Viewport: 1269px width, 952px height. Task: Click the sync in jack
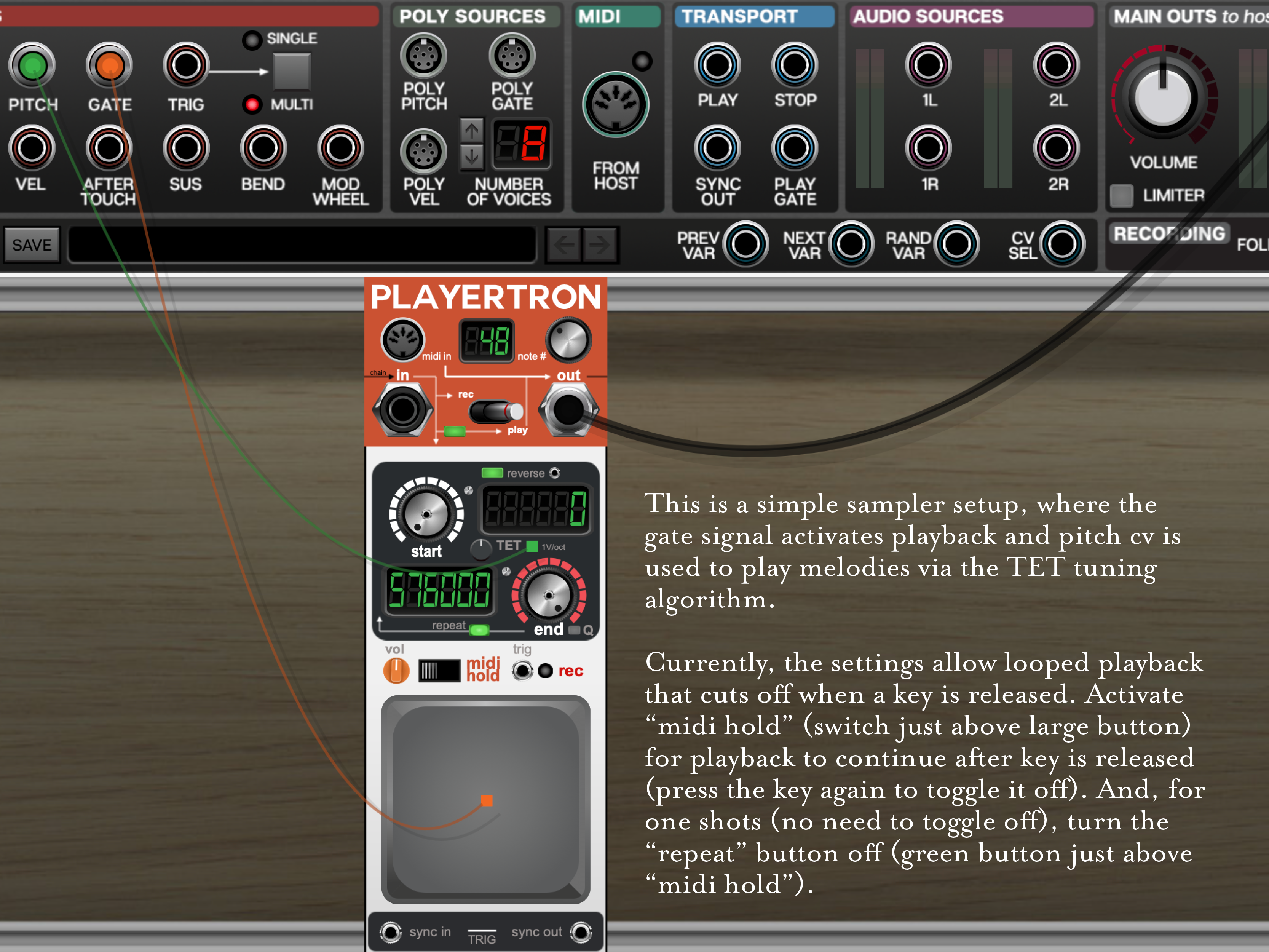[x=391, y=932]
